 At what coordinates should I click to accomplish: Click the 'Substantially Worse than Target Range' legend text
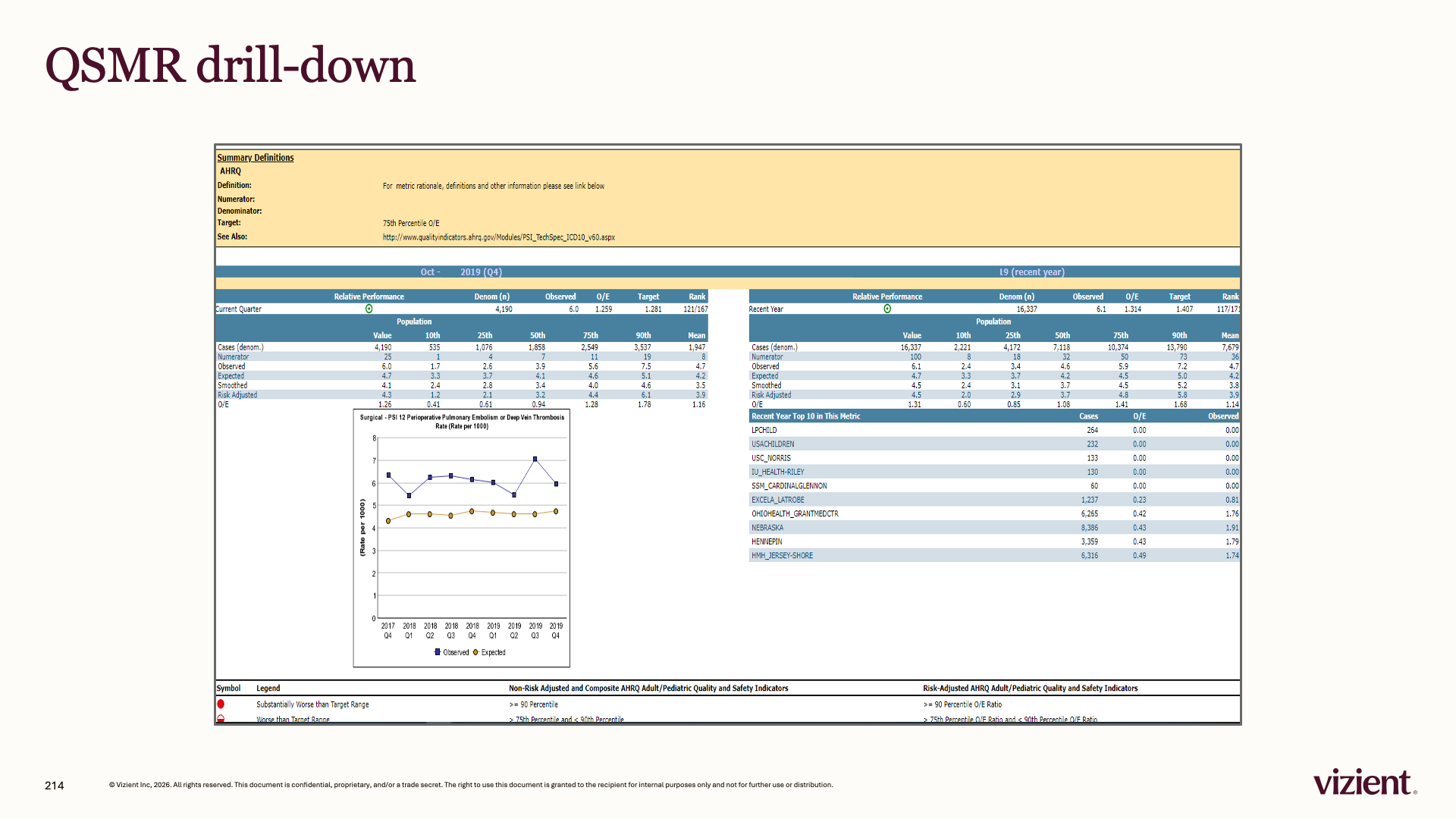(312, 704)
